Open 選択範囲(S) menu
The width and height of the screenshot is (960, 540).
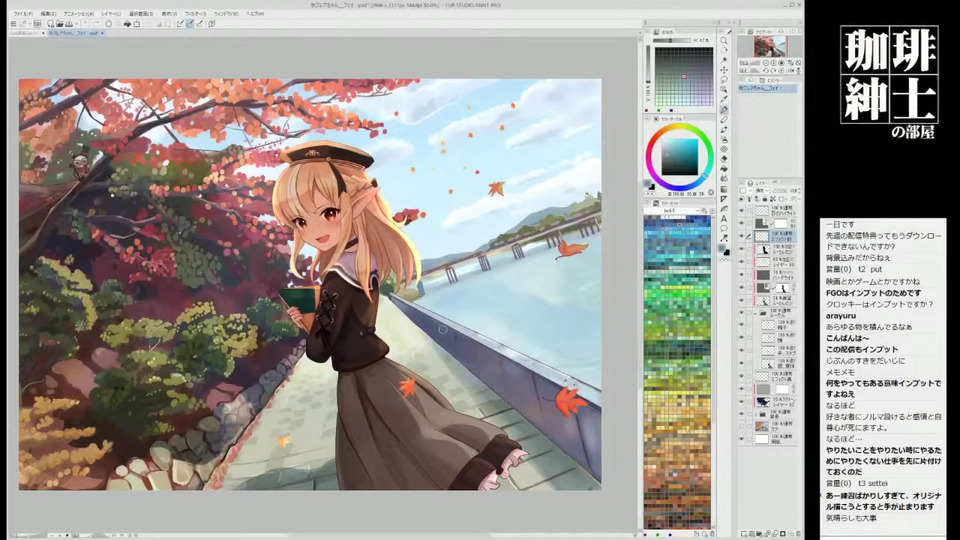141,13
